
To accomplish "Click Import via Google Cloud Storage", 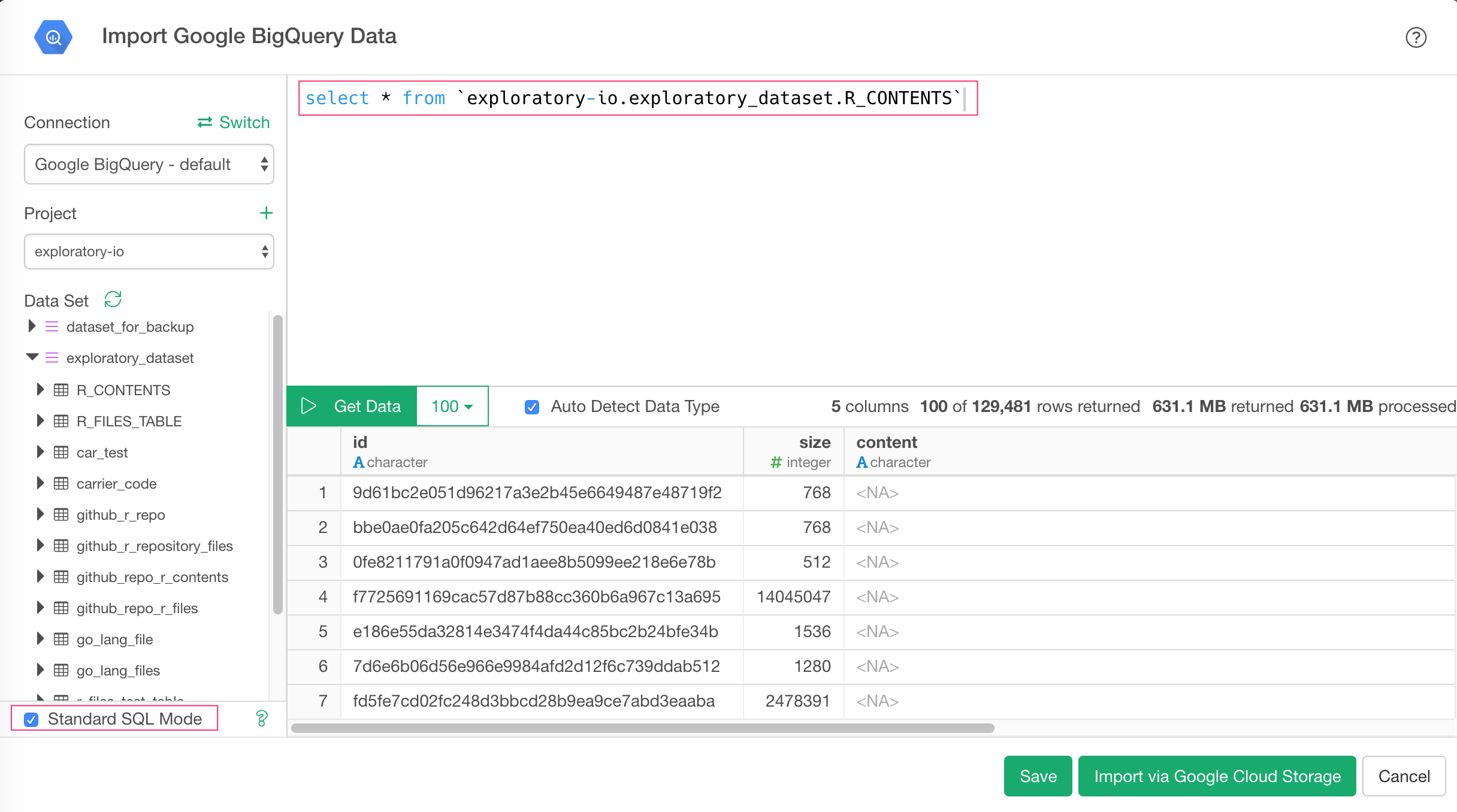I will [x=1217, y=776].
